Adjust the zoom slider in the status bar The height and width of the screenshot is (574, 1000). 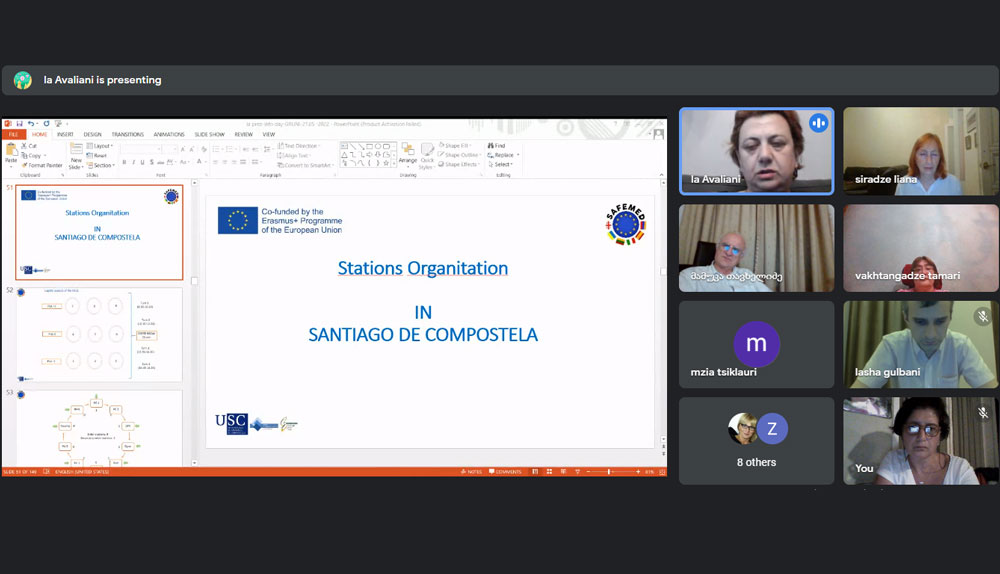click(609, 471)
